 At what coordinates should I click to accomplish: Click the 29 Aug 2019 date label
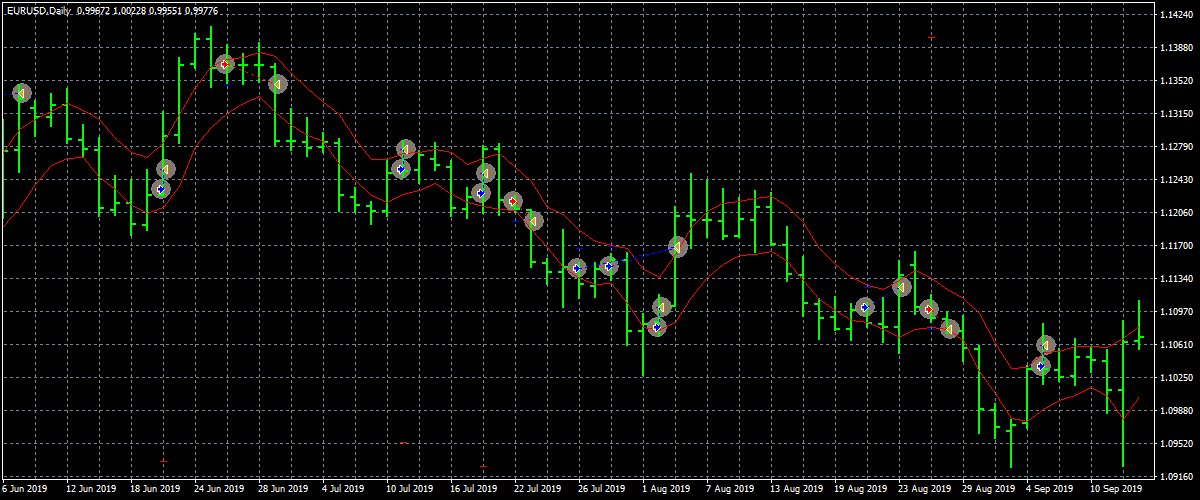click(x=988, y=490)
